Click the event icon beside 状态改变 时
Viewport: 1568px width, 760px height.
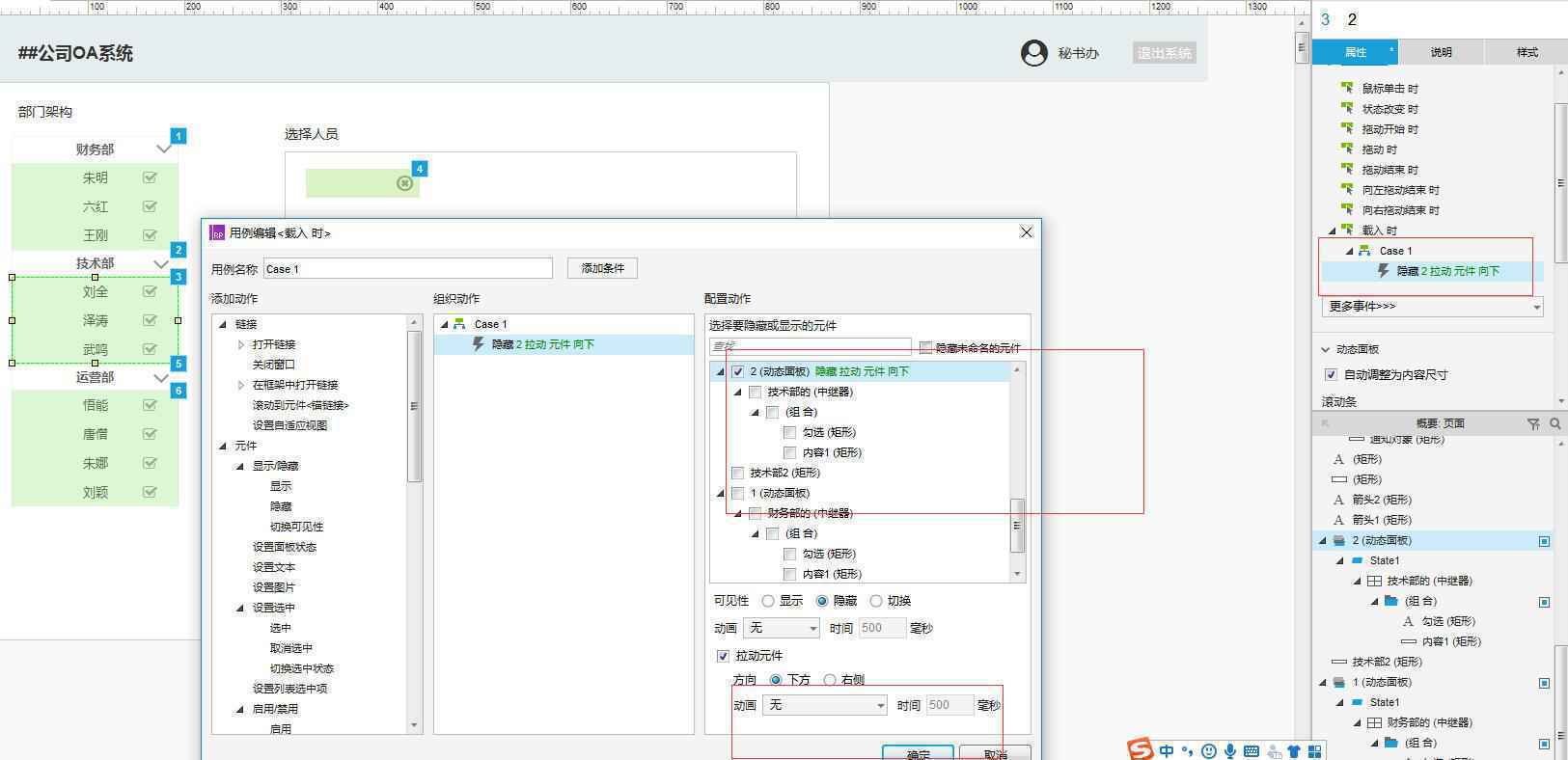[1347, 108]
